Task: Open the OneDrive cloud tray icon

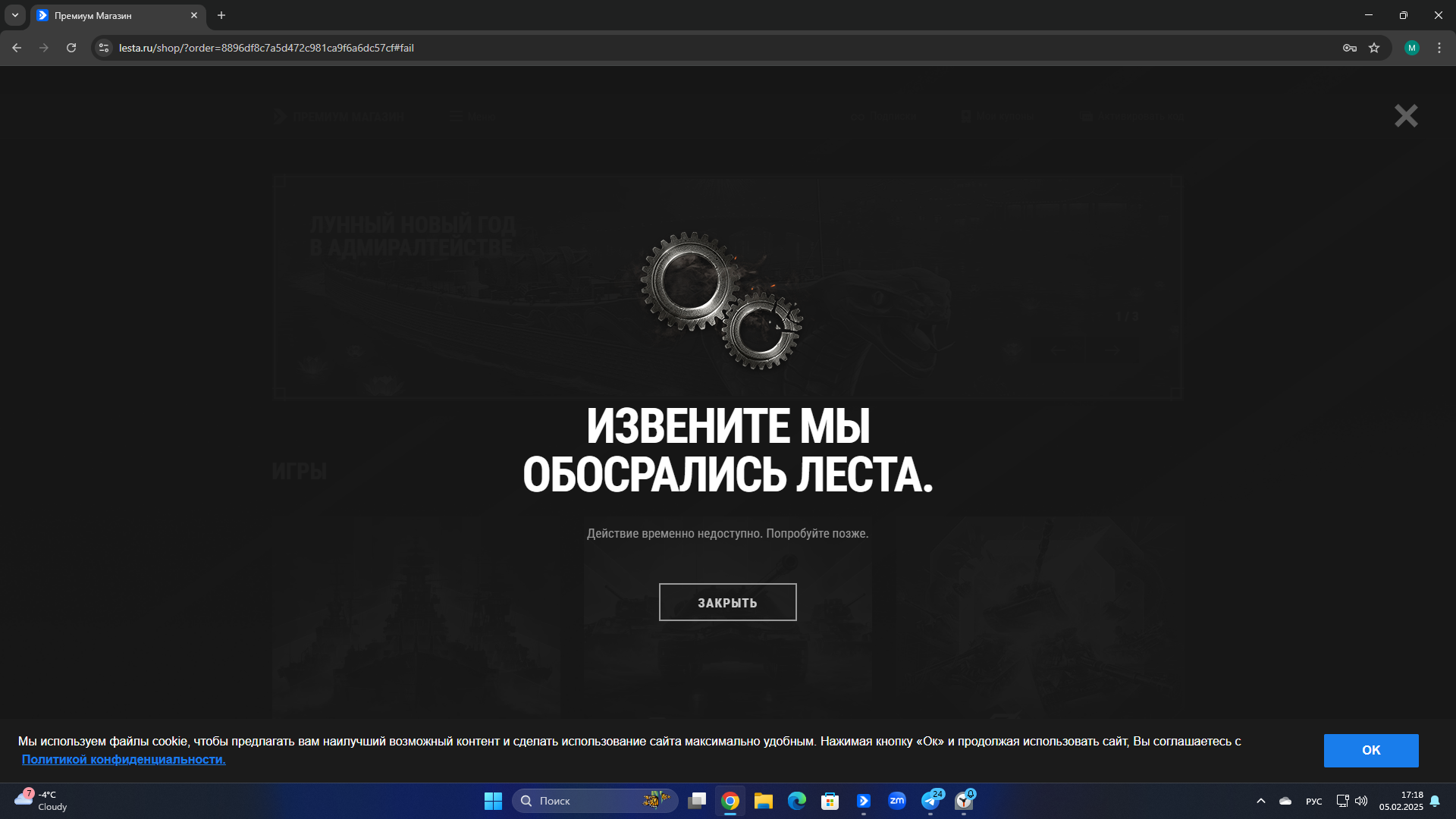Action: point(1285,801)
